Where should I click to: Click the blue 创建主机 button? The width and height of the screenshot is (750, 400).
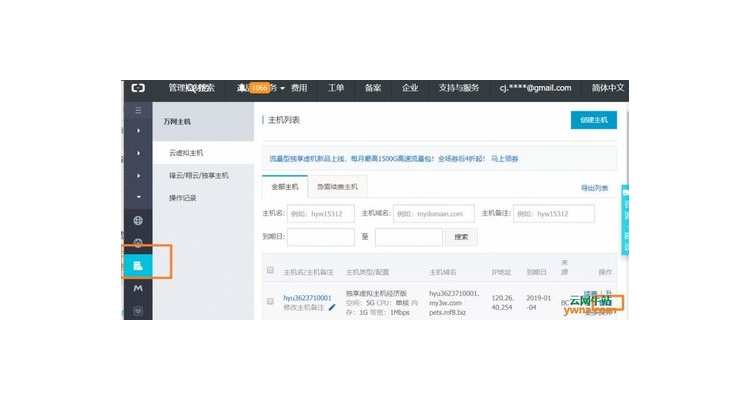(594, 120)
